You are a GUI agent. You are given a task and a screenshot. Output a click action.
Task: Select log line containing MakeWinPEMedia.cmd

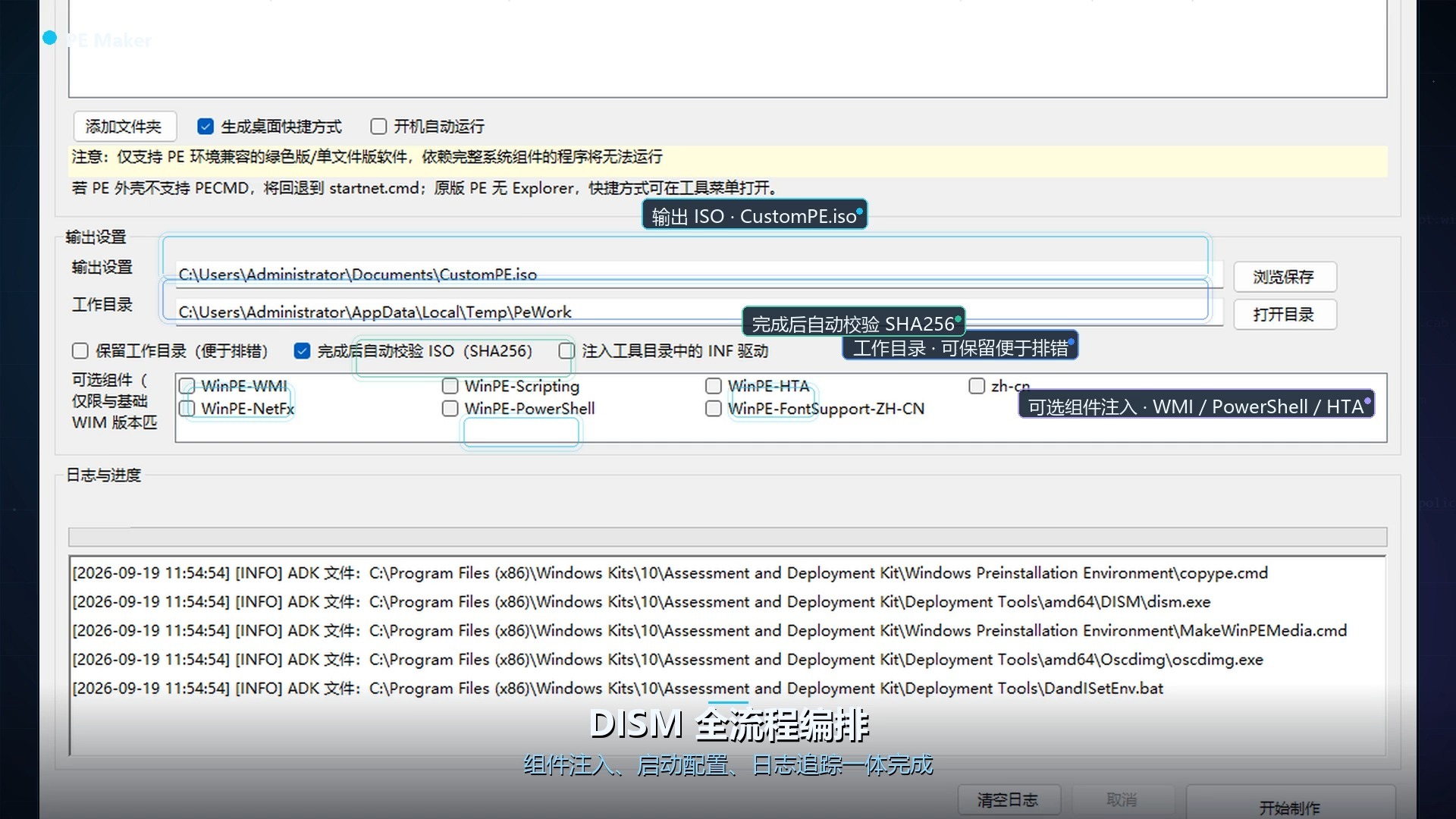(710, 631)
